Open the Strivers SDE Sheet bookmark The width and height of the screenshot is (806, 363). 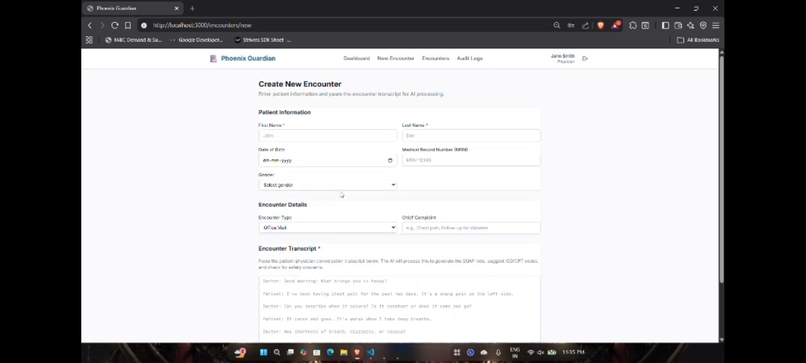(x=263, y=40)
